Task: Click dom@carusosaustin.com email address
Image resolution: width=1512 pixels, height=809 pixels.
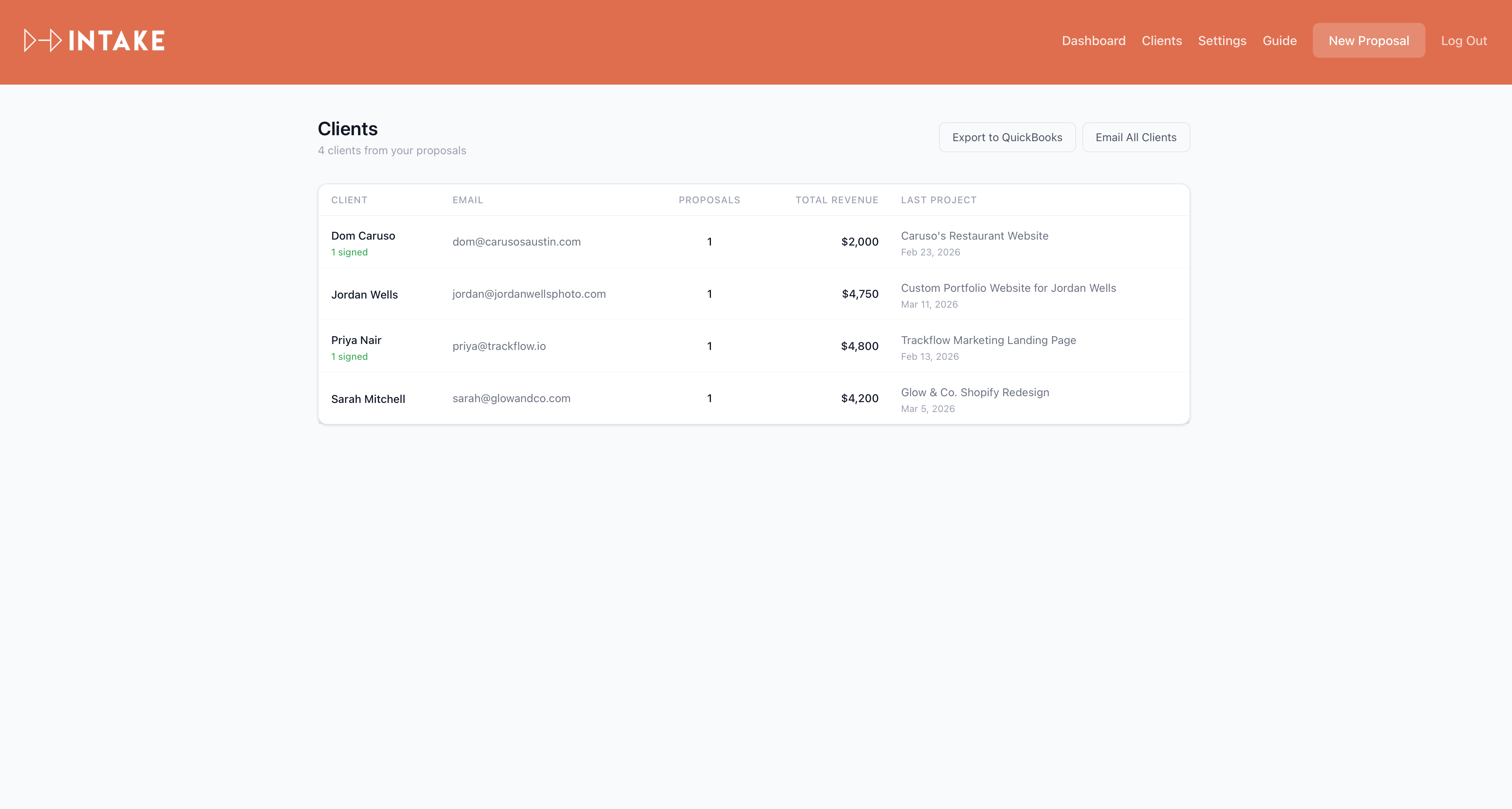Action: pyautogui.click(x=516, y=242)
